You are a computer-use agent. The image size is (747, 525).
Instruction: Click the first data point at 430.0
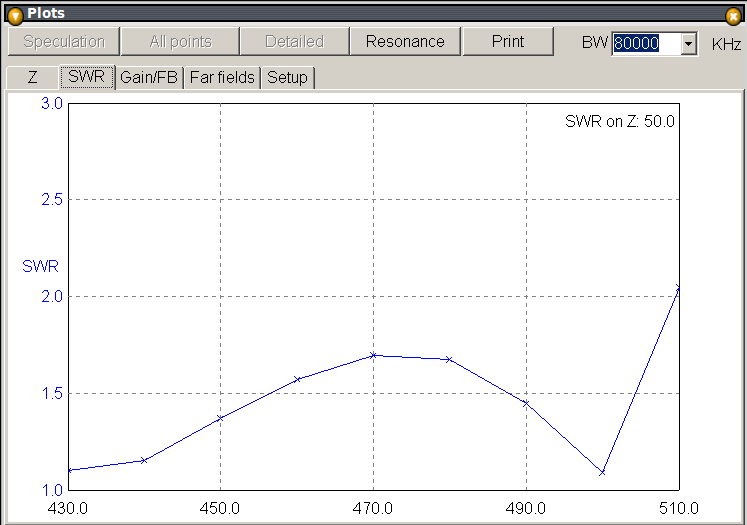click(68, 470)
